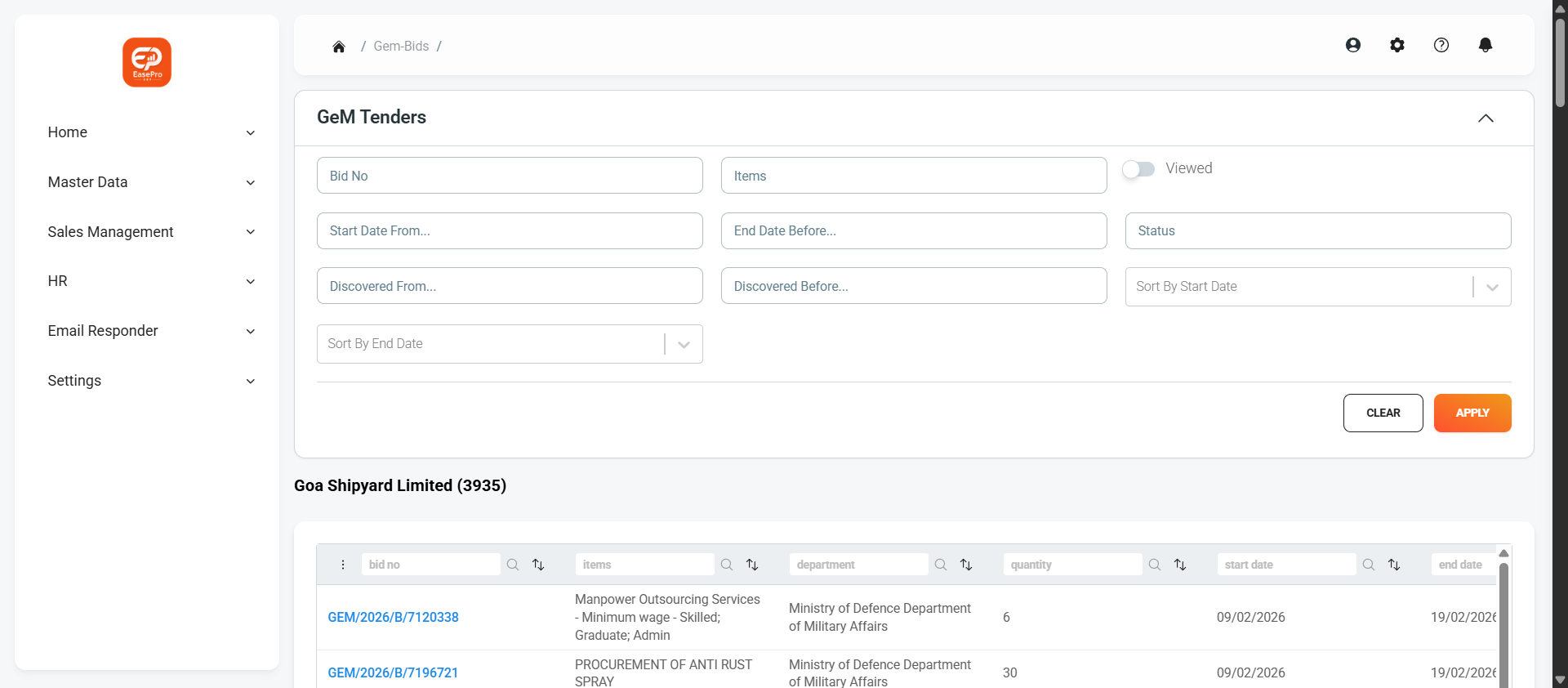
Task: Open the user profile icon
Action: (1353, 45)
